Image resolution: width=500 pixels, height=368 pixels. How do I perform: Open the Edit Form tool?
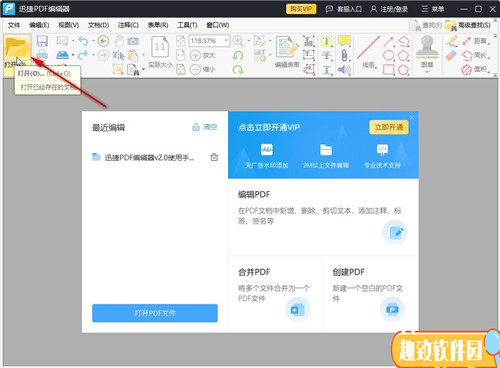pos(287,52)
